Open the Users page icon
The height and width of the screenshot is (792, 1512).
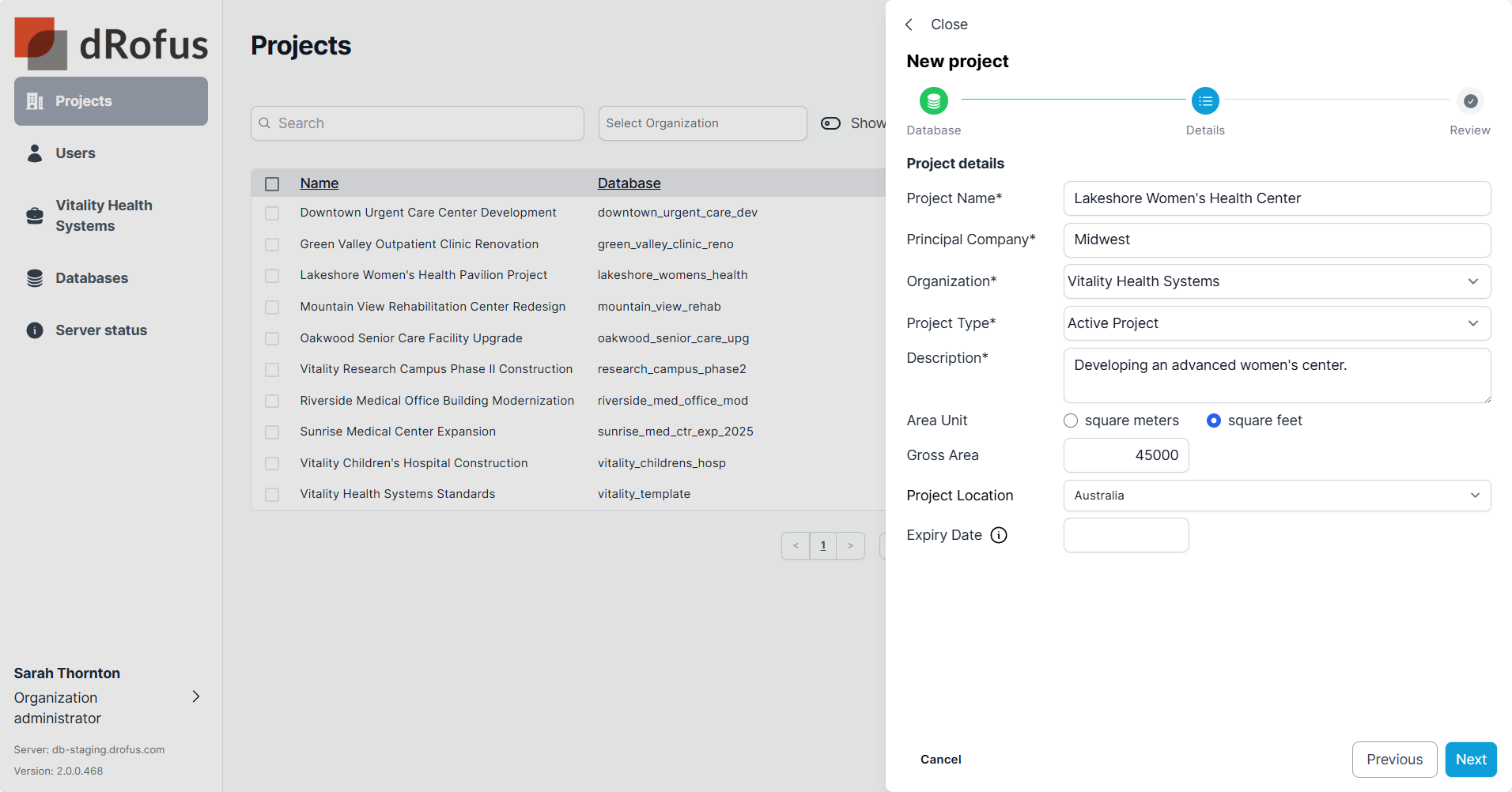tap(35, 153)
